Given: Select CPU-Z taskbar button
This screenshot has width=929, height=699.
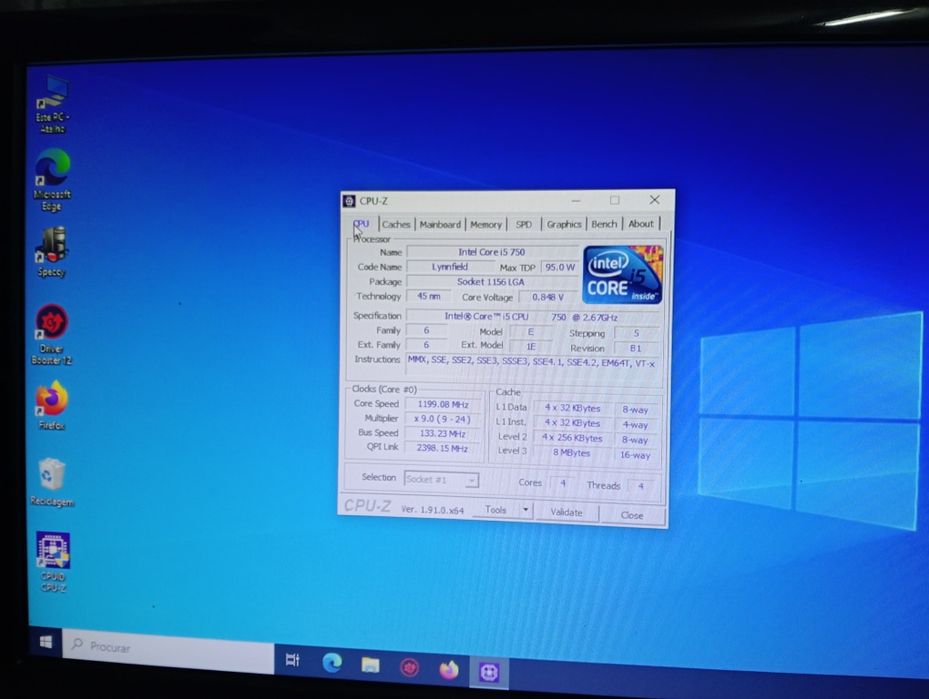Looking at the screenshot, I should click(x=489, y=672).
